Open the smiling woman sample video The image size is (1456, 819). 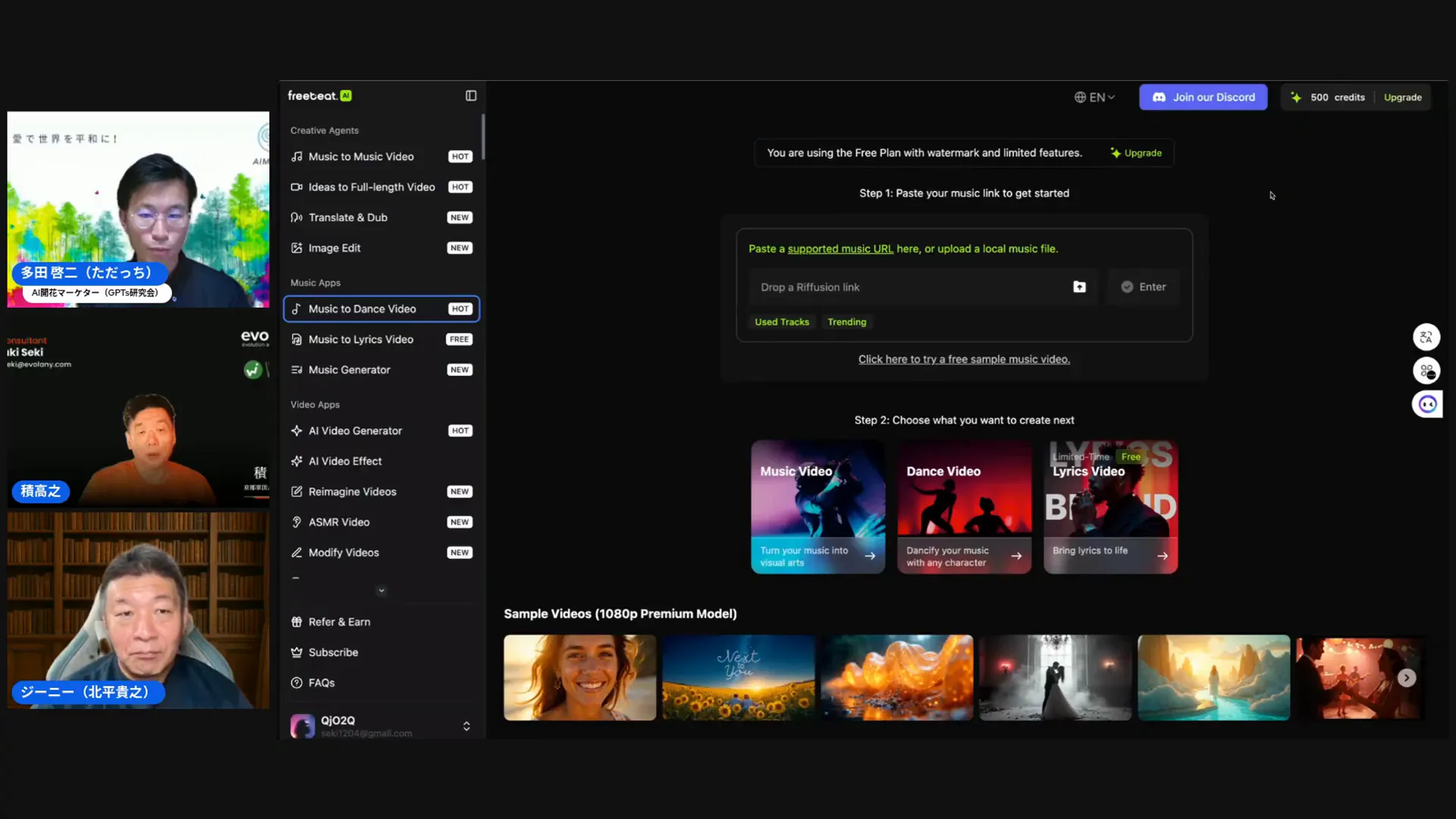(x=579, y=677)
